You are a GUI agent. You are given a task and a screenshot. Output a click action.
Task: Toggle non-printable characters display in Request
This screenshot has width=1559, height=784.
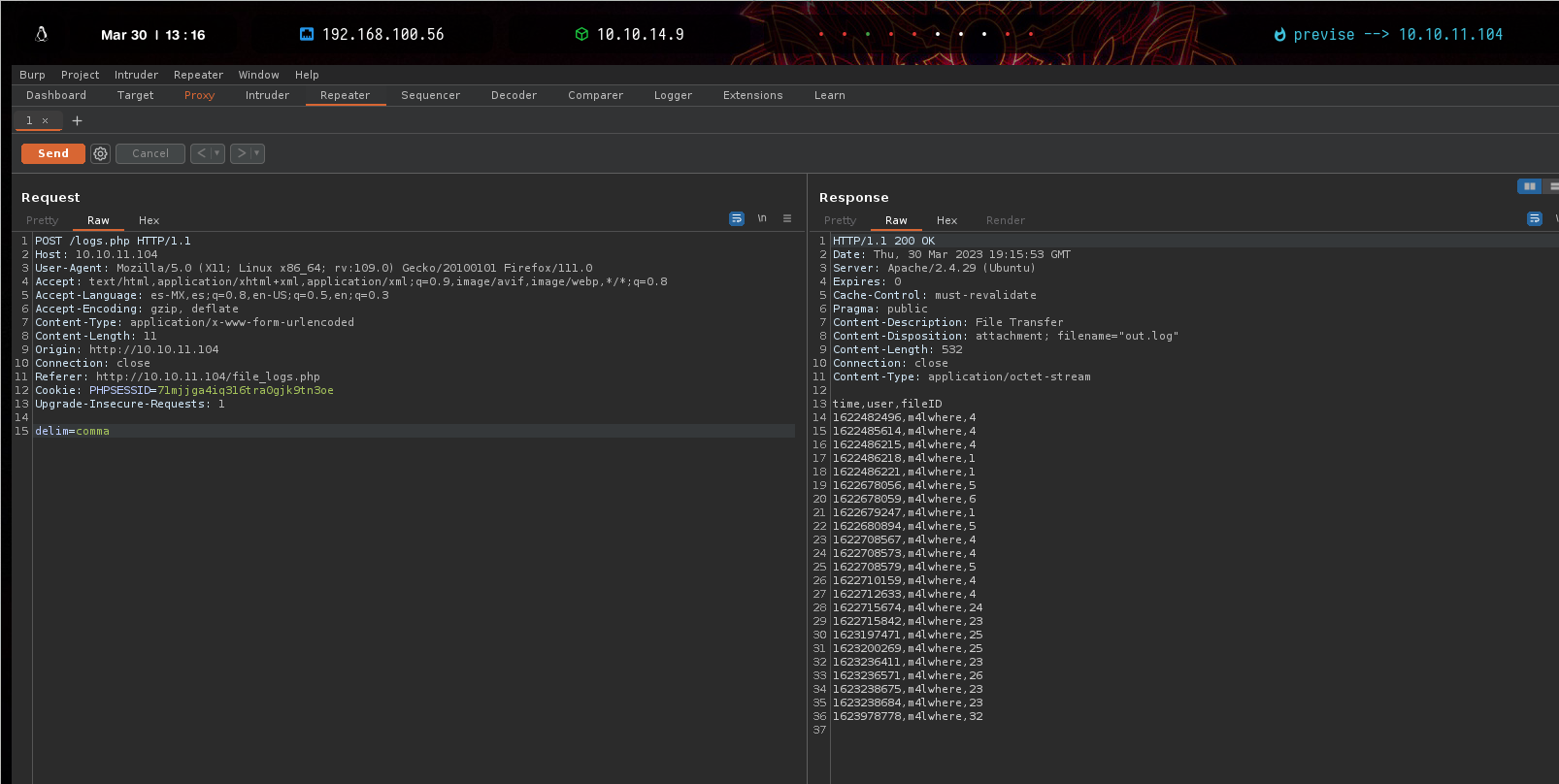click(x=762, y=219)
